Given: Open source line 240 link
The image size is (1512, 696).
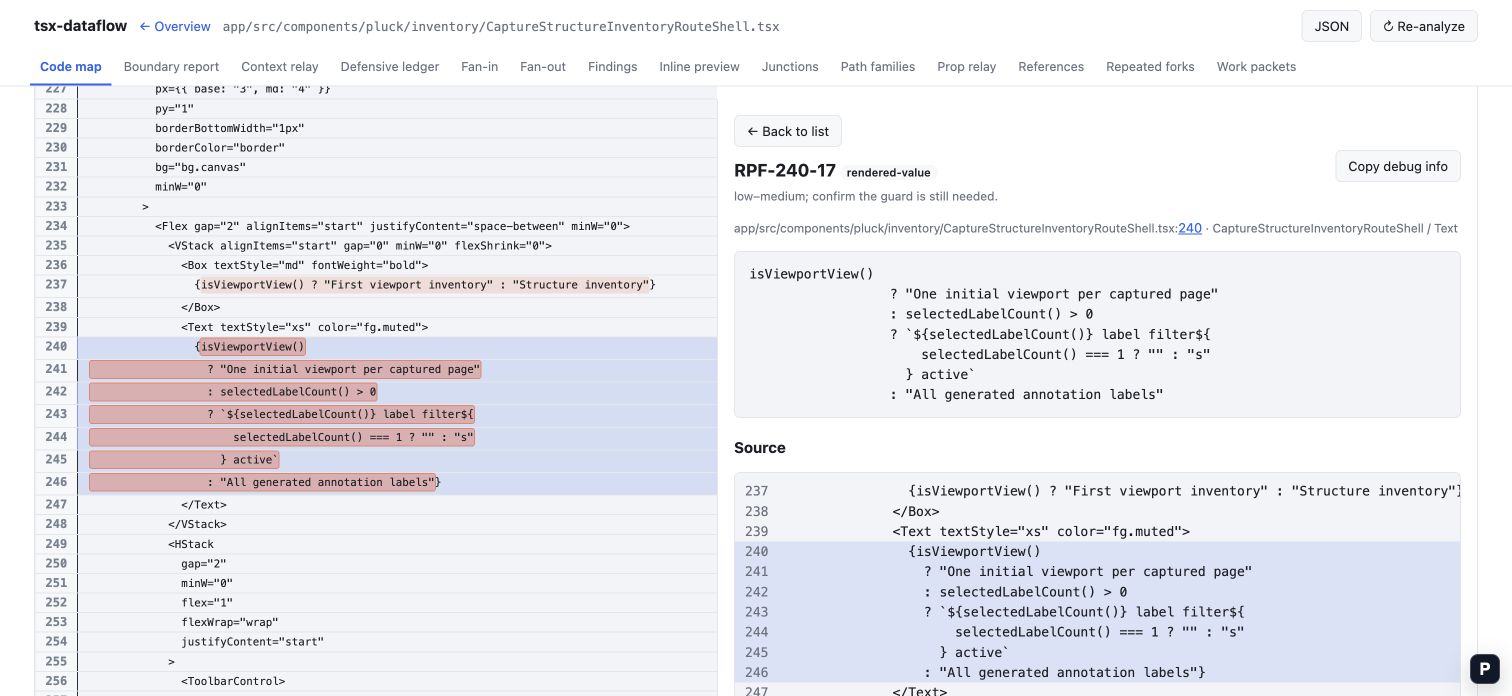Looking at the screenshot, I should click(x=1190, y=228).
